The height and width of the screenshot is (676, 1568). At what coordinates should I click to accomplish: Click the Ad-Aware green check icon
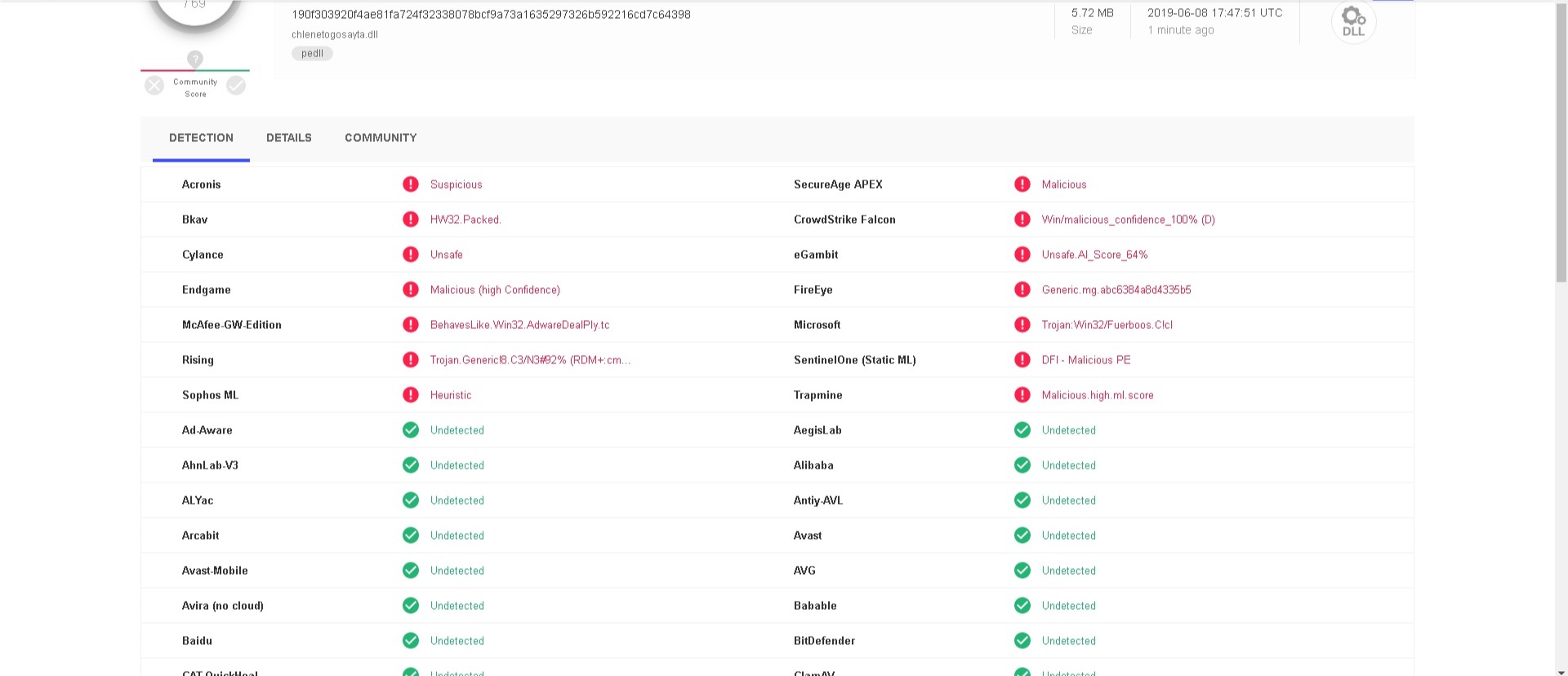click(411, 430)
